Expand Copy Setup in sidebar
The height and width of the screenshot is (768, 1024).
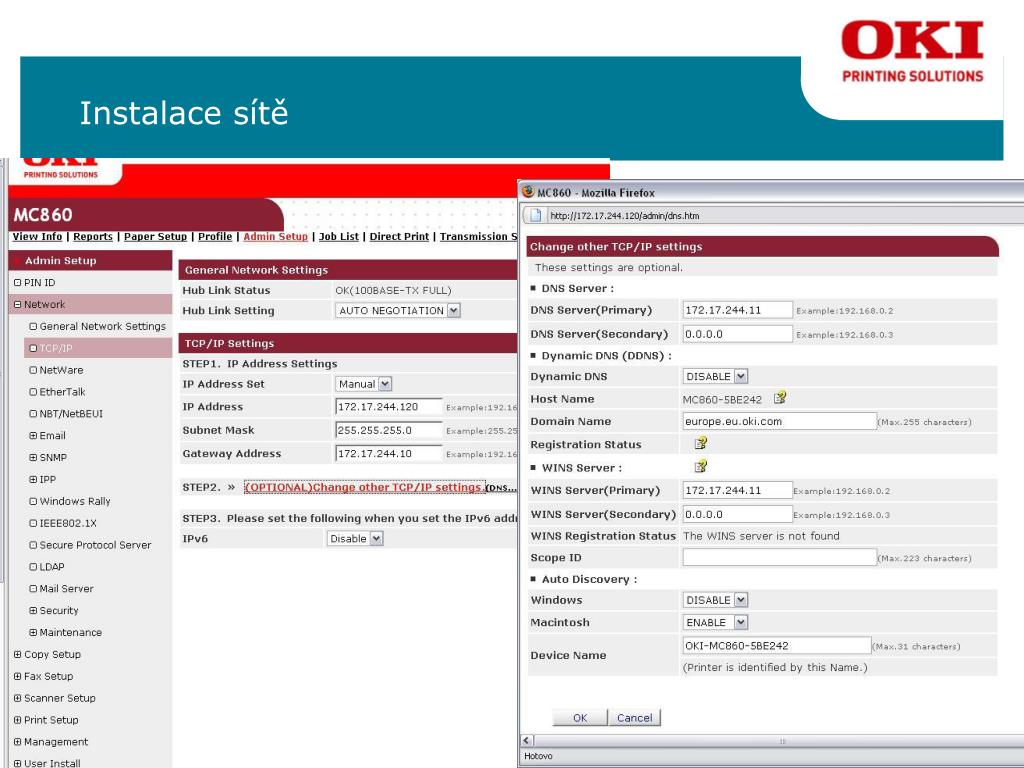point(18,654)
